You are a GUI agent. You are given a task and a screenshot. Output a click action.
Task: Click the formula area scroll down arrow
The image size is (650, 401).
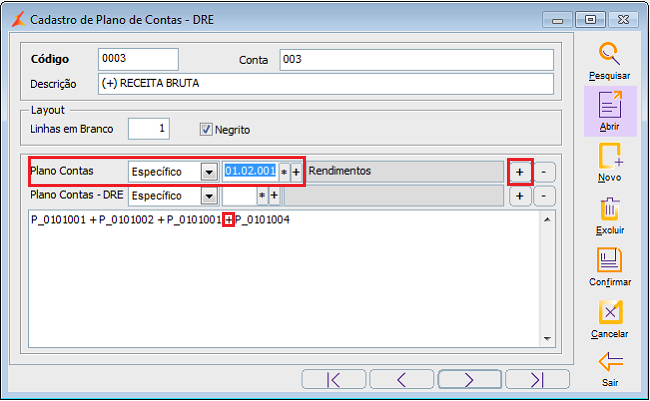(x=547, y=339)
